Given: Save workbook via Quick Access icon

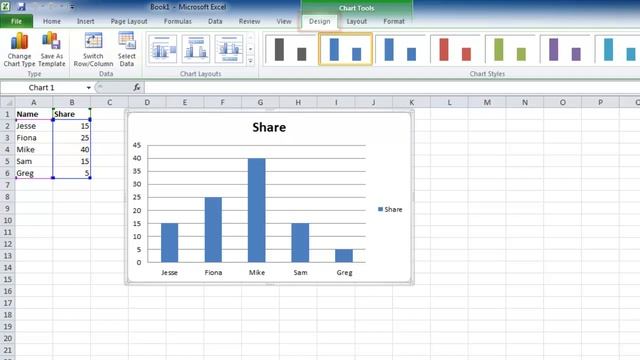Looking at the screenshot, I should pyautogui.click(x=21, y=7).
